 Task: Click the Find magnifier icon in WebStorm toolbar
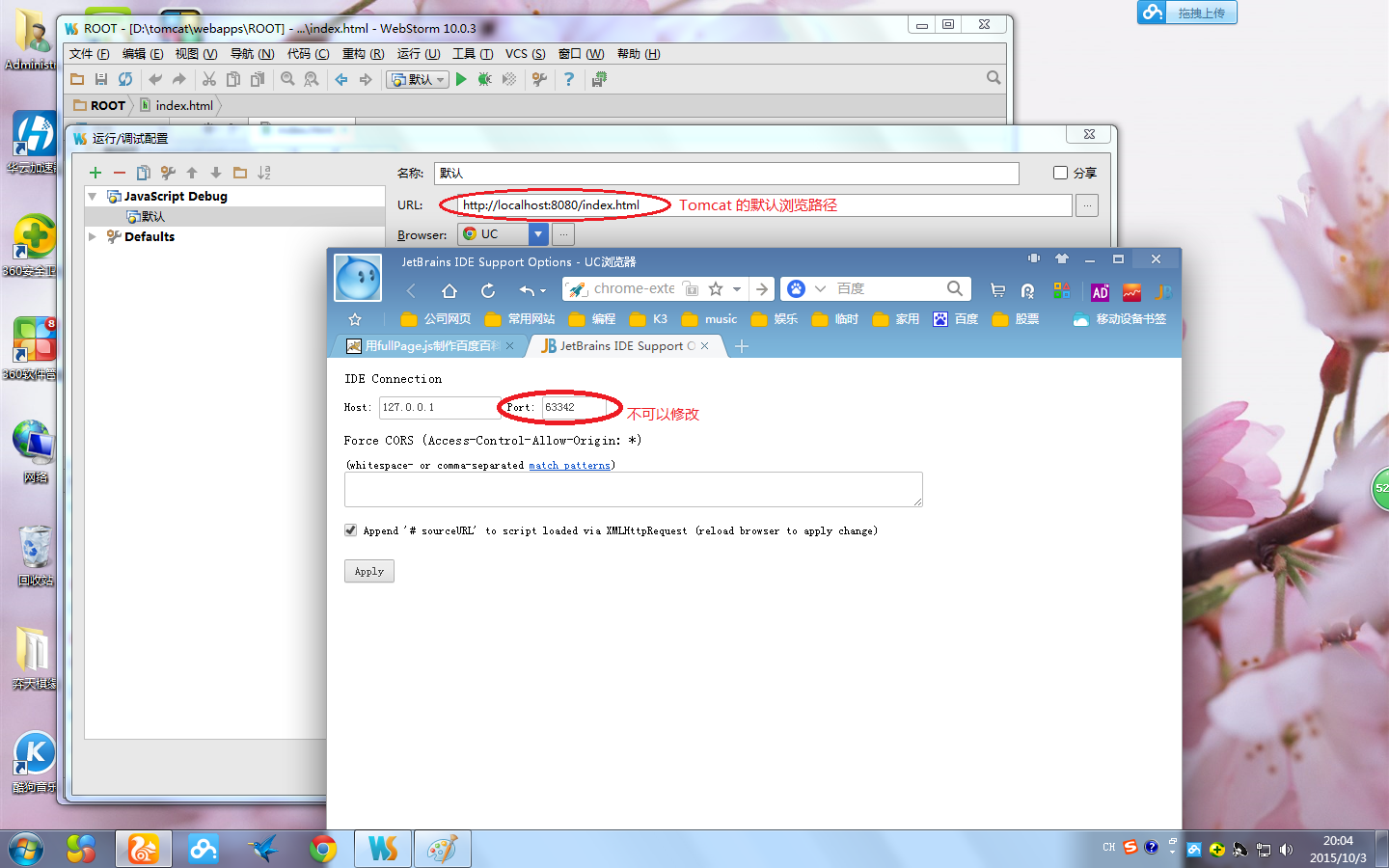(x=287, y=79)
